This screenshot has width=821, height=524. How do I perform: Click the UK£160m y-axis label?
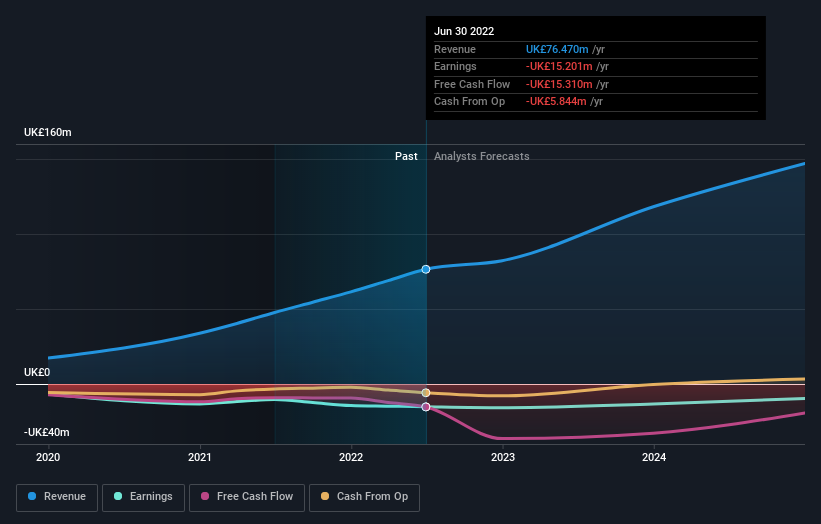pyautogui.click(x=48, y=132)
